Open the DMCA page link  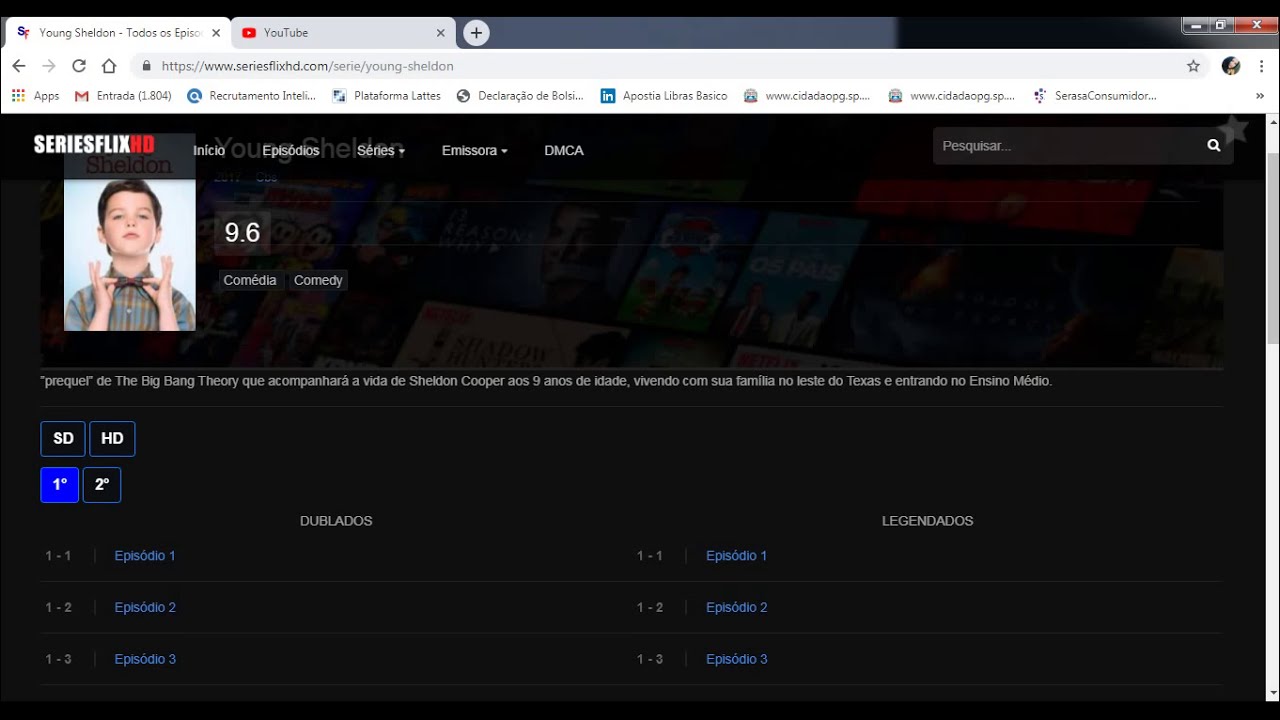coord(564,150)
